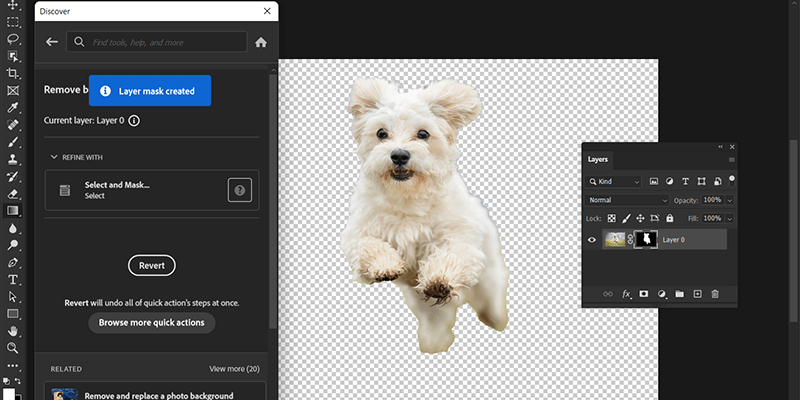This screenshot has width=800, height=400.
Task: Swap foreground and background colors
Action: click(19, 381)
